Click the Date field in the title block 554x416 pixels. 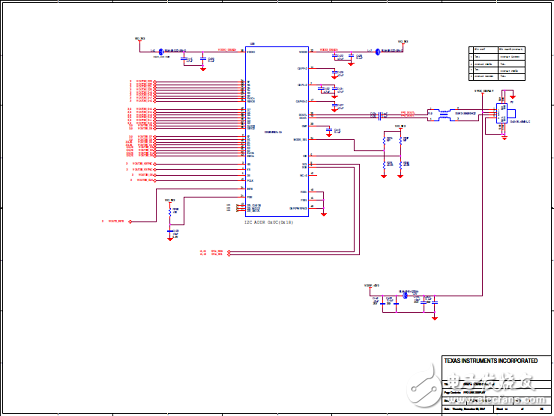coord(467,409)
